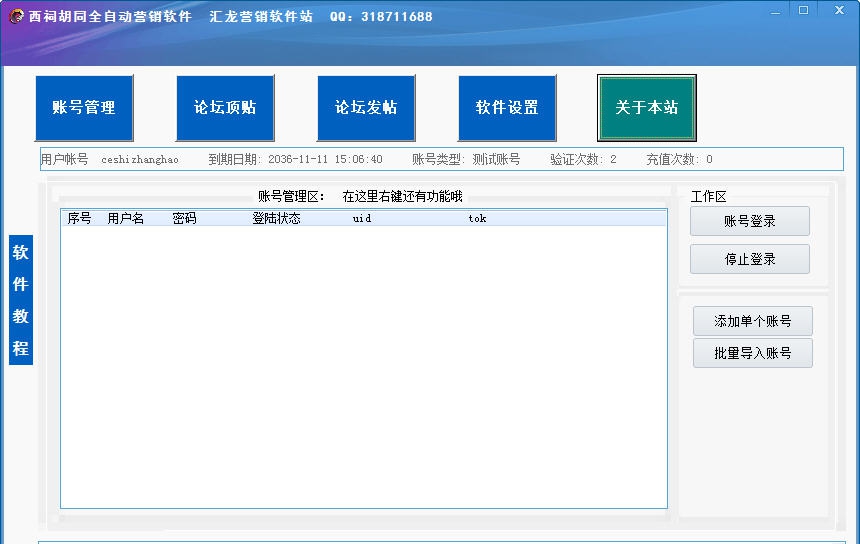Open the 软件教程 side panel
Viewport: 860px width, 544px height.
[x=21, y=300]
